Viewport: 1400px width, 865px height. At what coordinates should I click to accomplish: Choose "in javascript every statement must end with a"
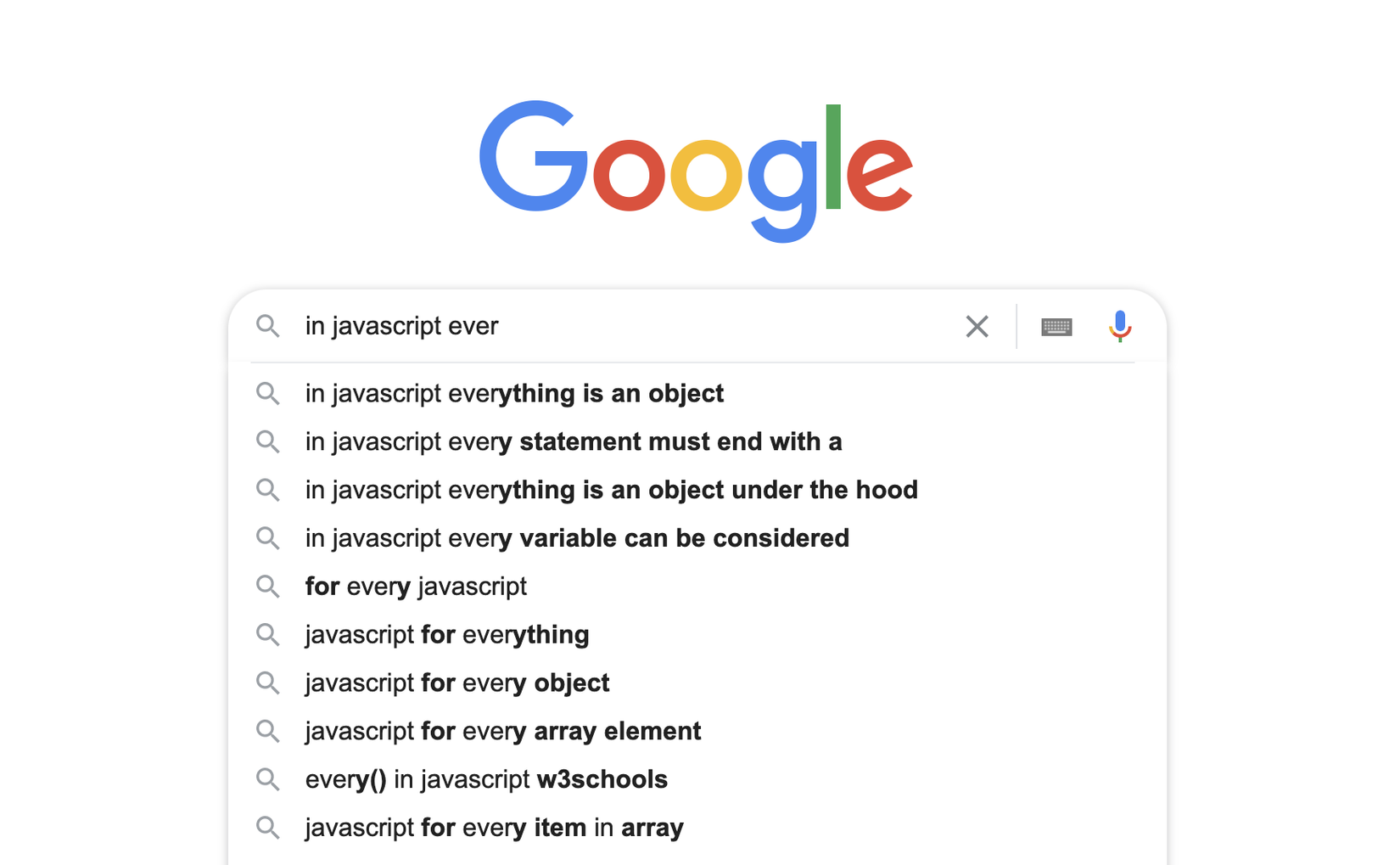574,442
